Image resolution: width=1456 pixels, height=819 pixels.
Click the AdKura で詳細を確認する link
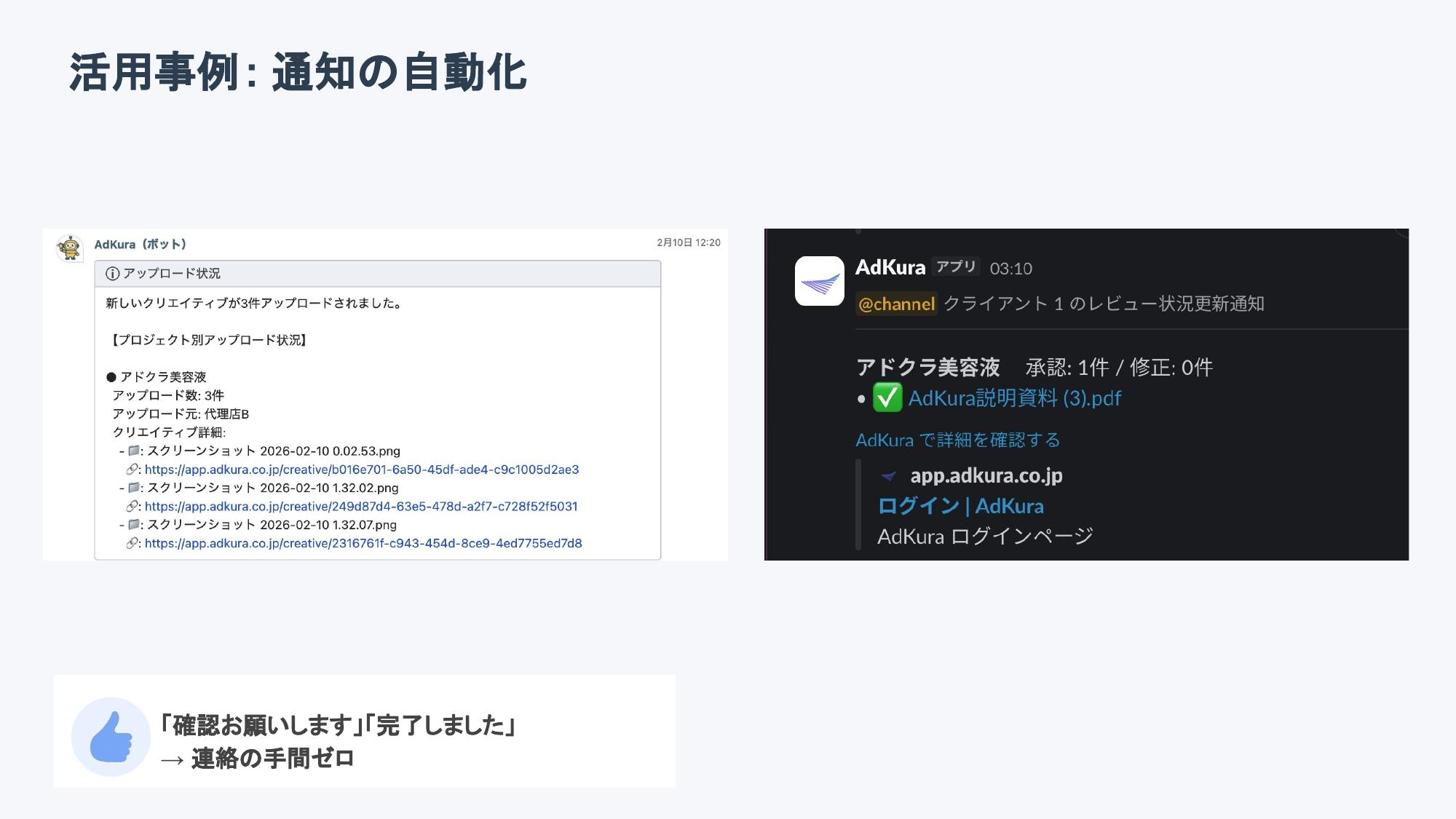tap(957, 440)
